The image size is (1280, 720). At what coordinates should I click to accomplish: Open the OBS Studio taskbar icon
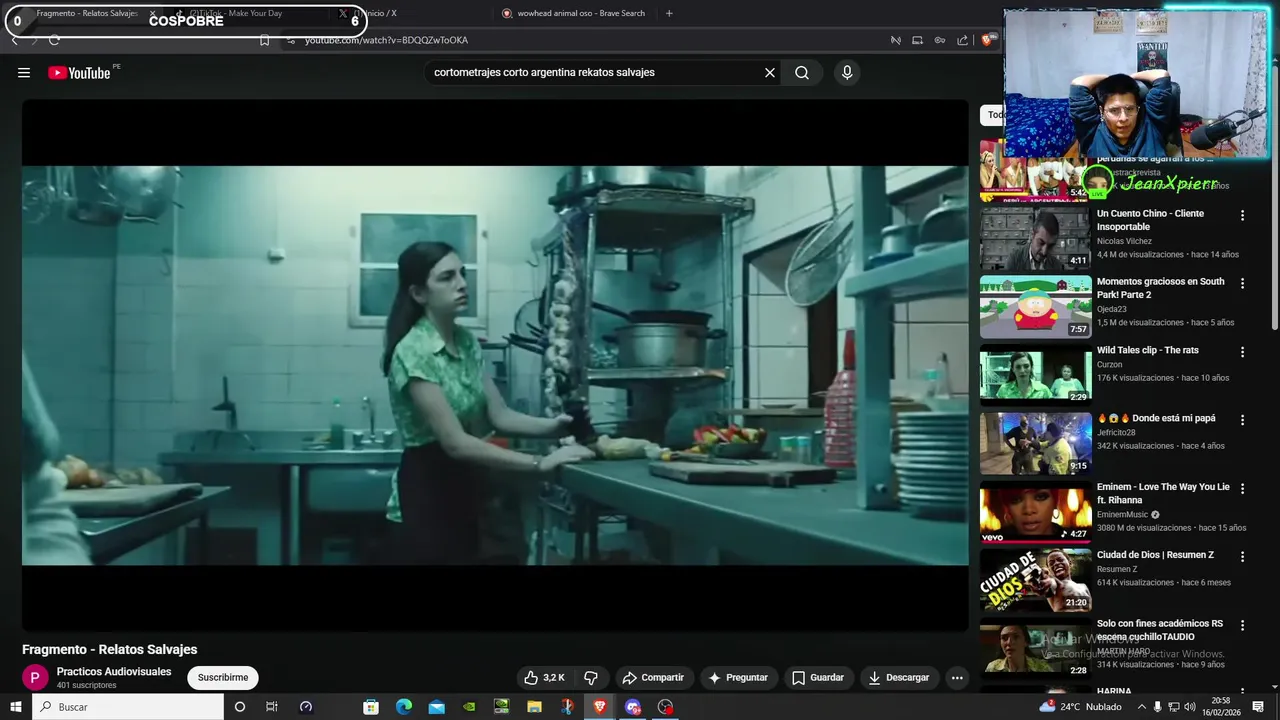pos(666,707)
